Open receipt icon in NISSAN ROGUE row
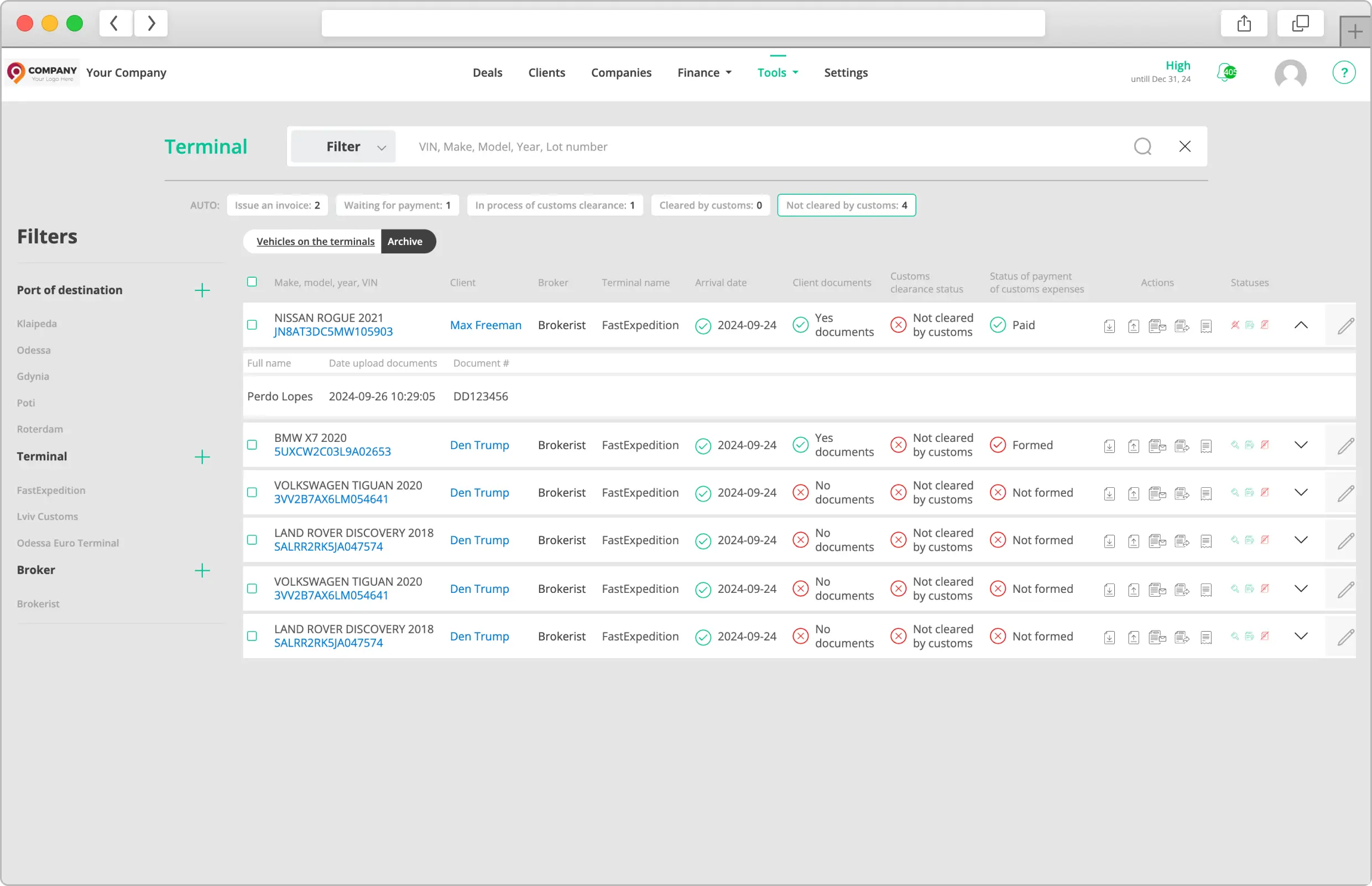This screenshot has height=886, width=1372. click(x=1206, y=326)
